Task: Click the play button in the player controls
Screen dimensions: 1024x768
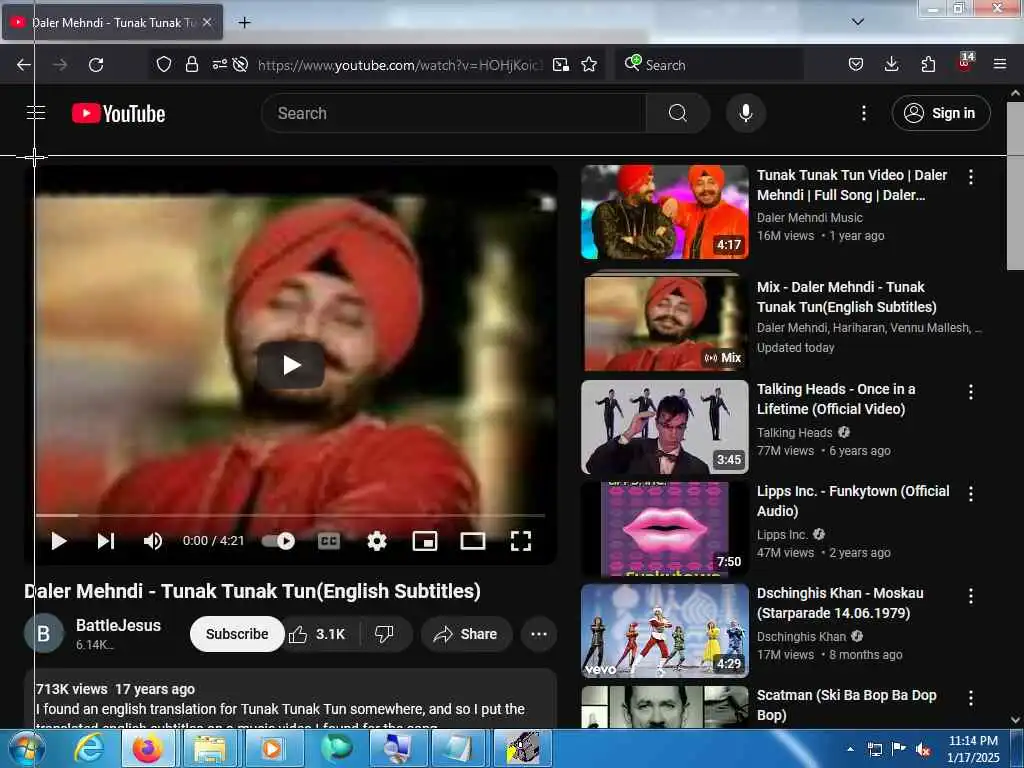Action: tap(59, 541)
